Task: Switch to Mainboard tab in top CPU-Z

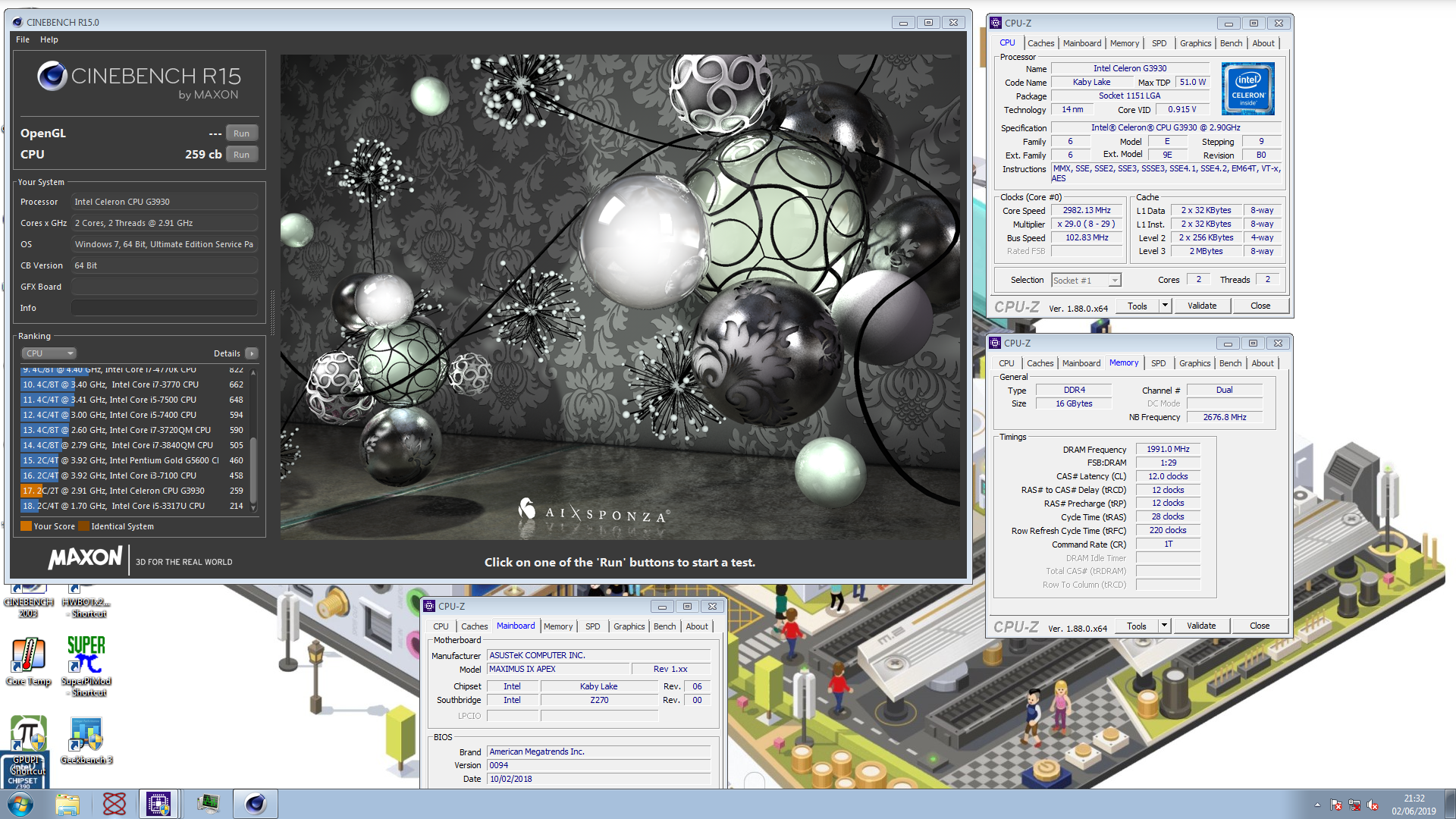Action: [1082, 43]
